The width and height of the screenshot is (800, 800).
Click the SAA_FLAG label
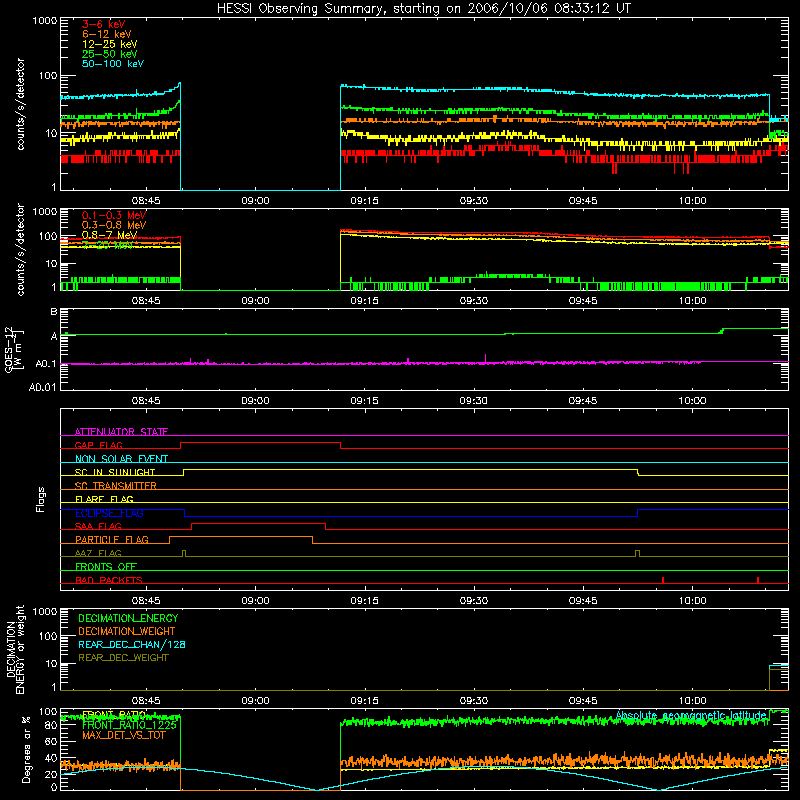(98, 526)
